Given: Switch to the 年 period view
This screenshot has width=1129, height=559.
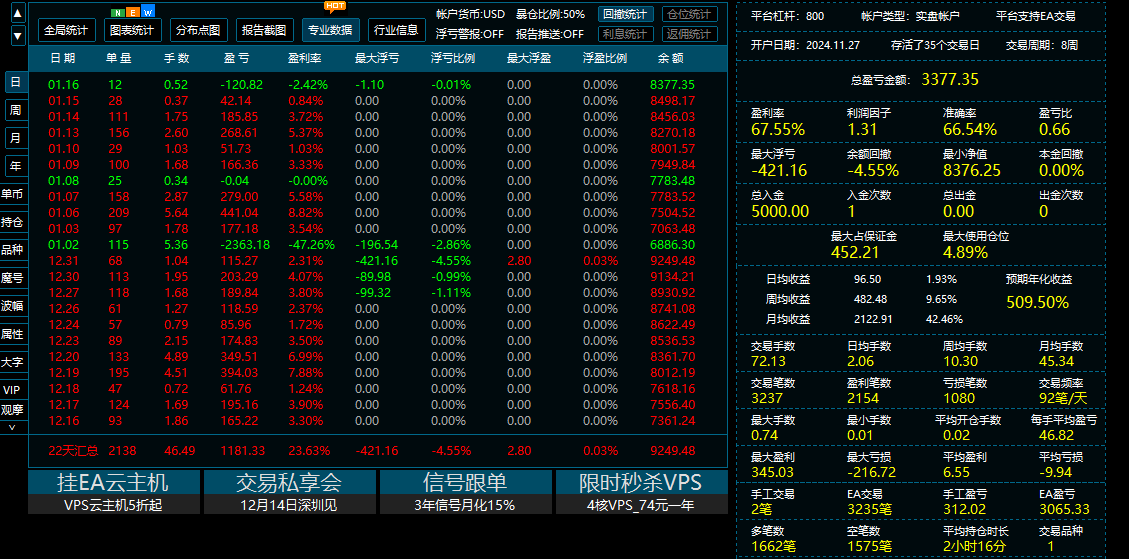Looking at the screenshot, I should [15, 166].
